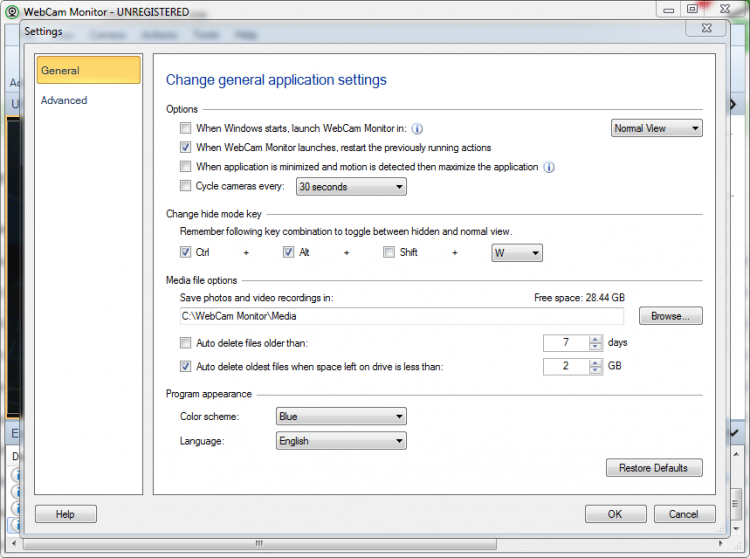Viewport: 750px width, 558px height.
Task: Open the Normal View dropdown
Action: click(656, 128)
